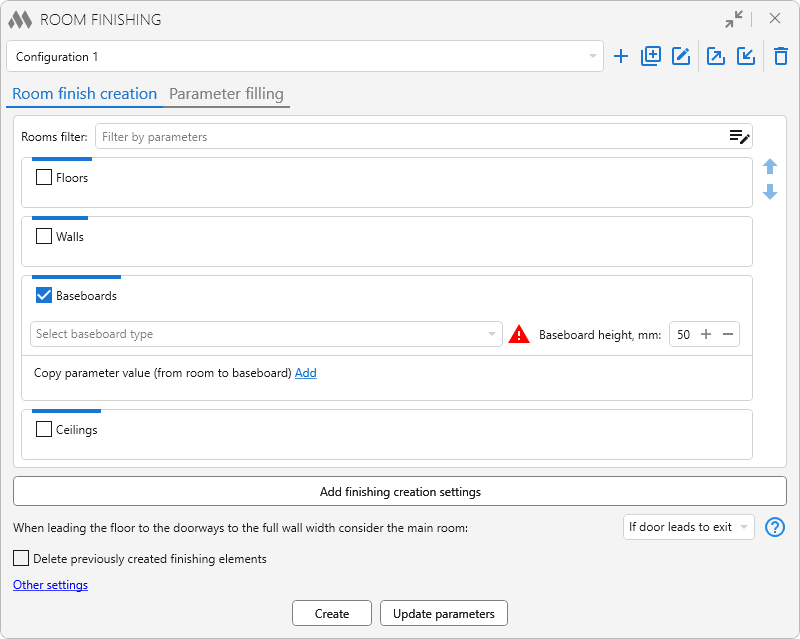Open the rooms filter editor icon

739,137
